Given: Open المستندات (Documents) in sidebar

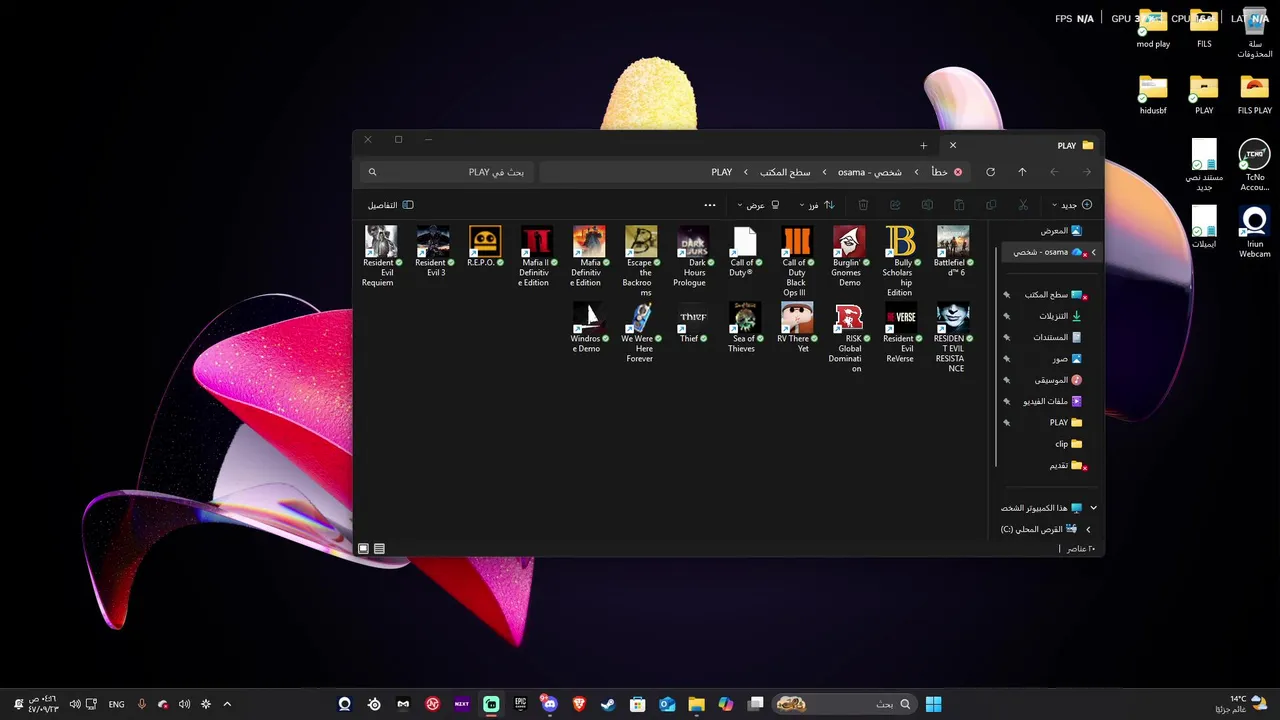Looking at the screenshot, I should pos(1057,337).
